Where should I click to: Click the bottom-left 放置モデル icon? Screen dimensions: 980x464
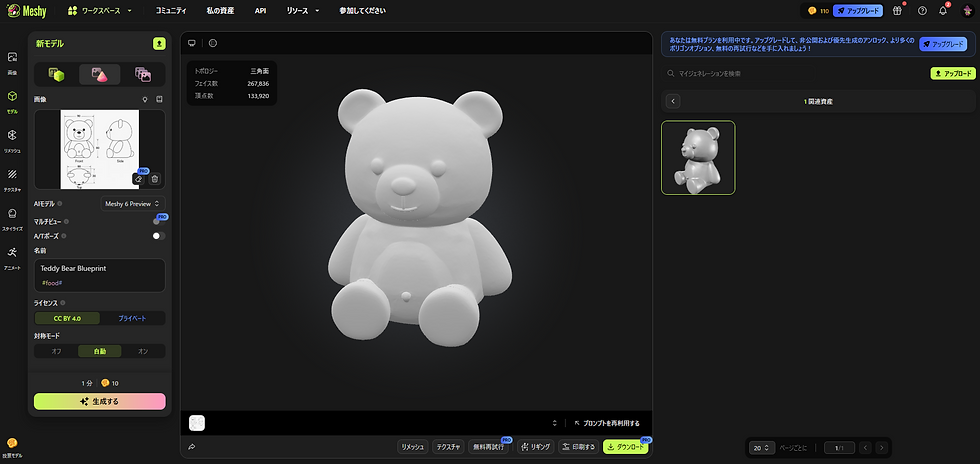[x=12, y=447]
